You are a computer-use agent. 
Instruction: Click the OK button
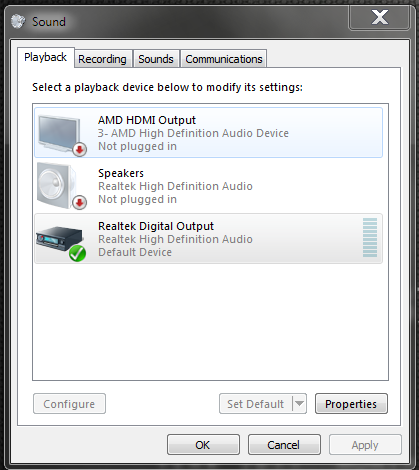[x=203, y=445]
